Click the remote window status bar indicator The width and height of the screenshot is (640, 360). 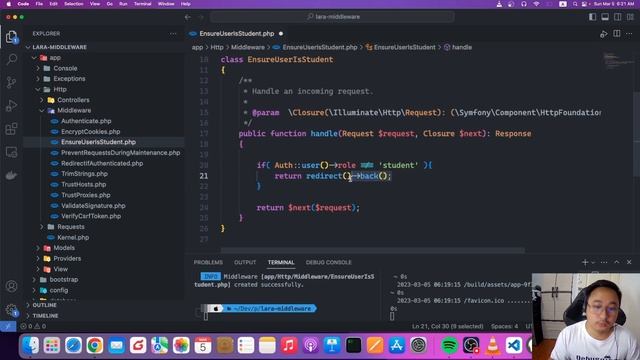(8, 326)
